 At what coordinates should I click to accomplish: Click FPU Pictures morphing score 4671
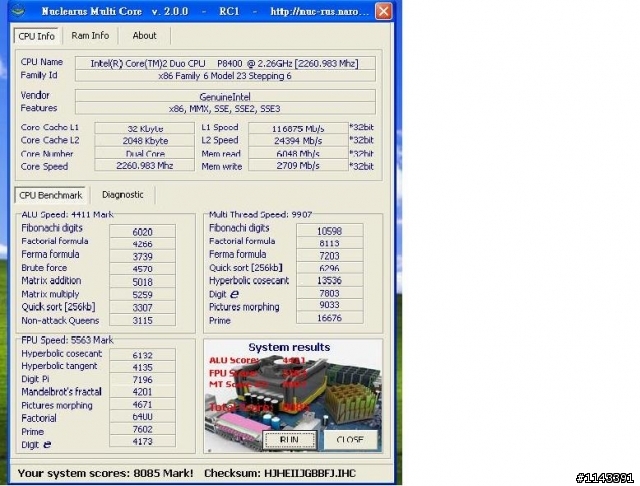coord(142,404)
